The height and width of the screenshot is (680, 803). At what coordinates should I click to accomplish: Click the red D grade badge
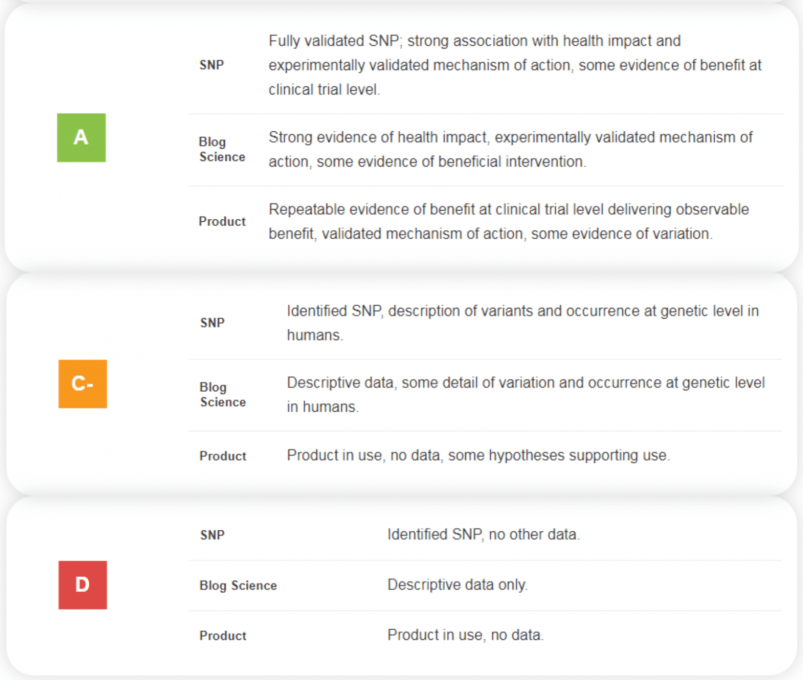point(82,585)
